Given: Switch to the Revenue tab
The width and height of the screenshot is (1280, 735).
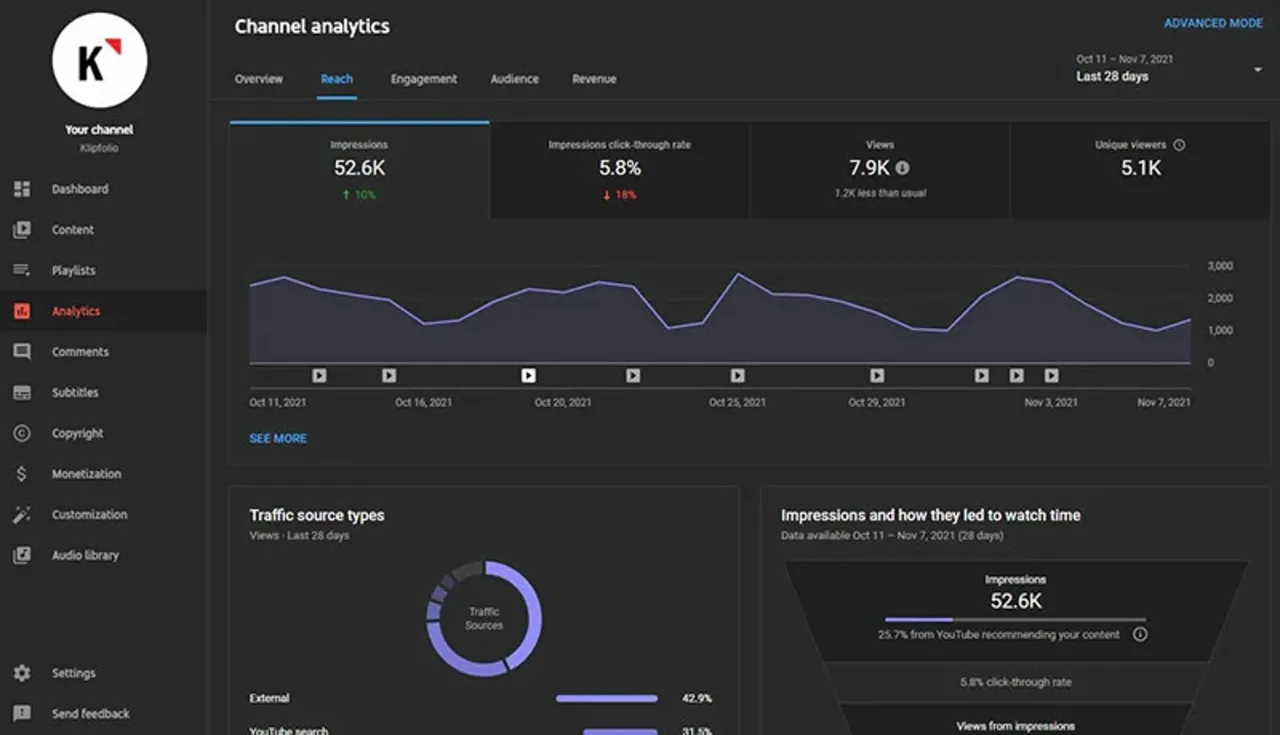Looking at the screenshot, I should 594,78.
